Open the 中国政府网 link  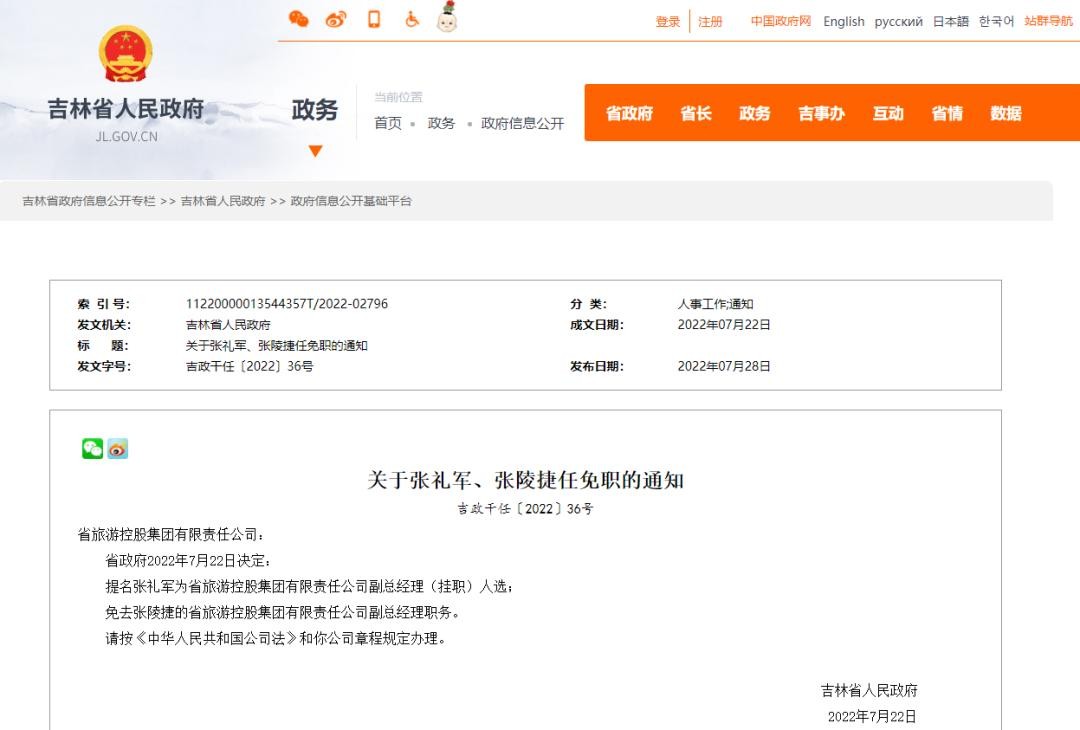coord(781,21)
